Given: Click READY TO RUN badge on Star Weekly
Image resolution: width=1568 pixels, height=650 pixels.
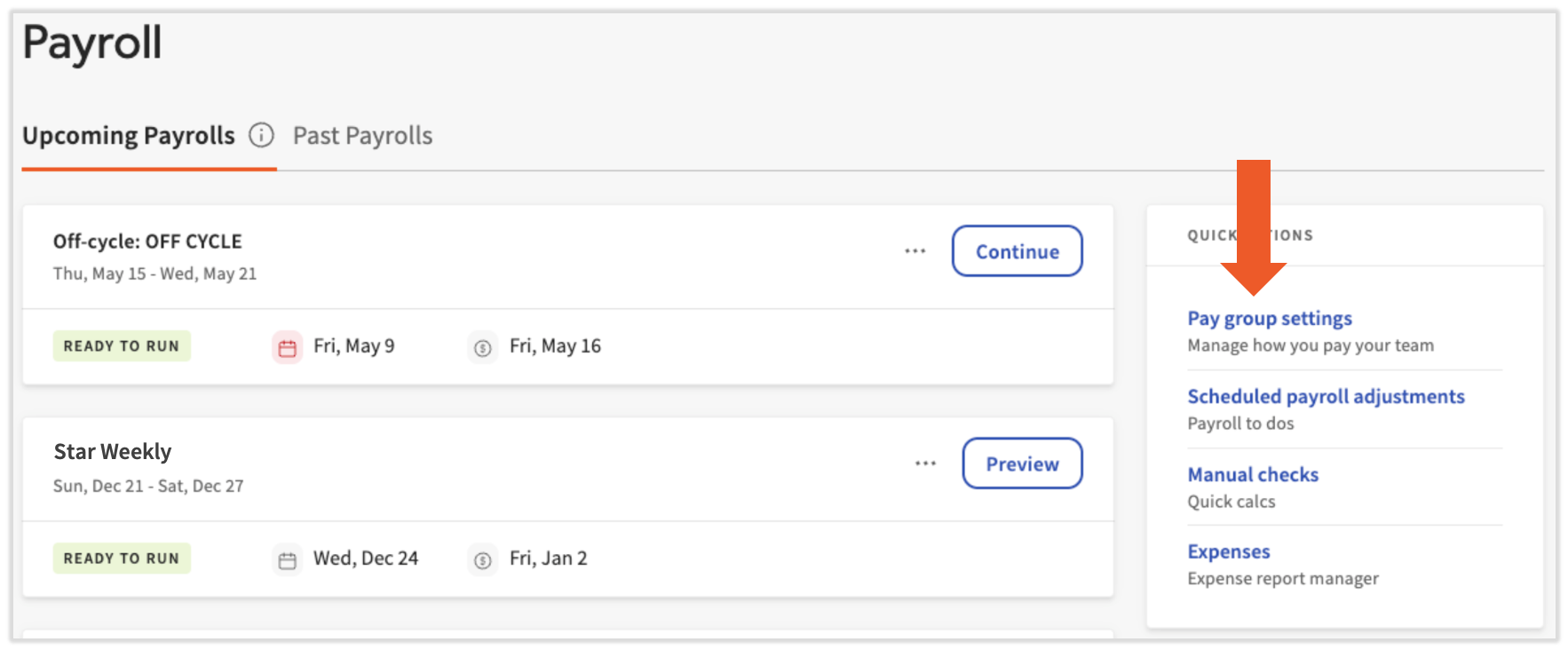Looking at the screenshot, I should 122,559.
